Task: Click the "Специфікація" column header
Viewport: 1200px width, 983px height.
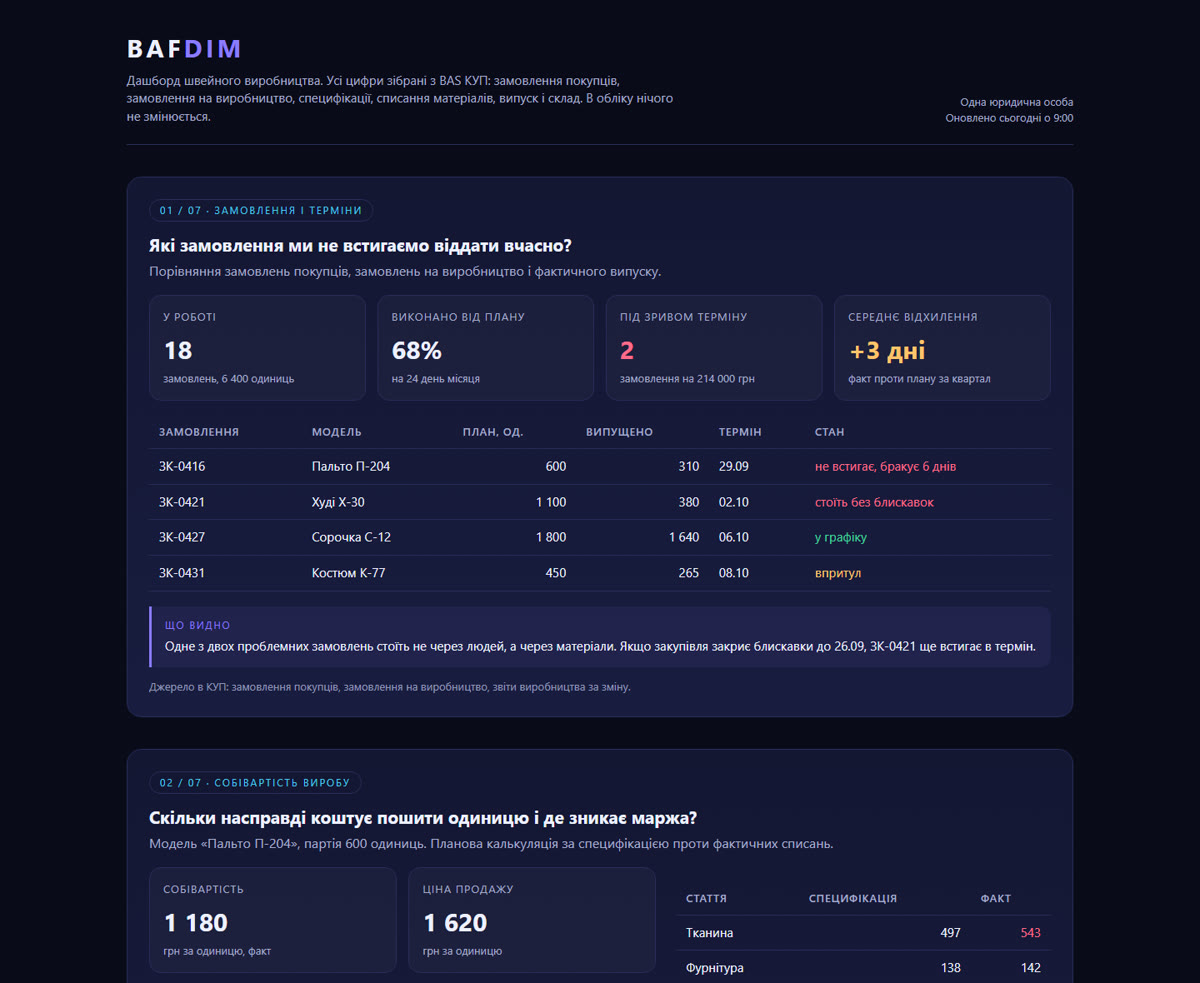Action: (x=853, y=898)
